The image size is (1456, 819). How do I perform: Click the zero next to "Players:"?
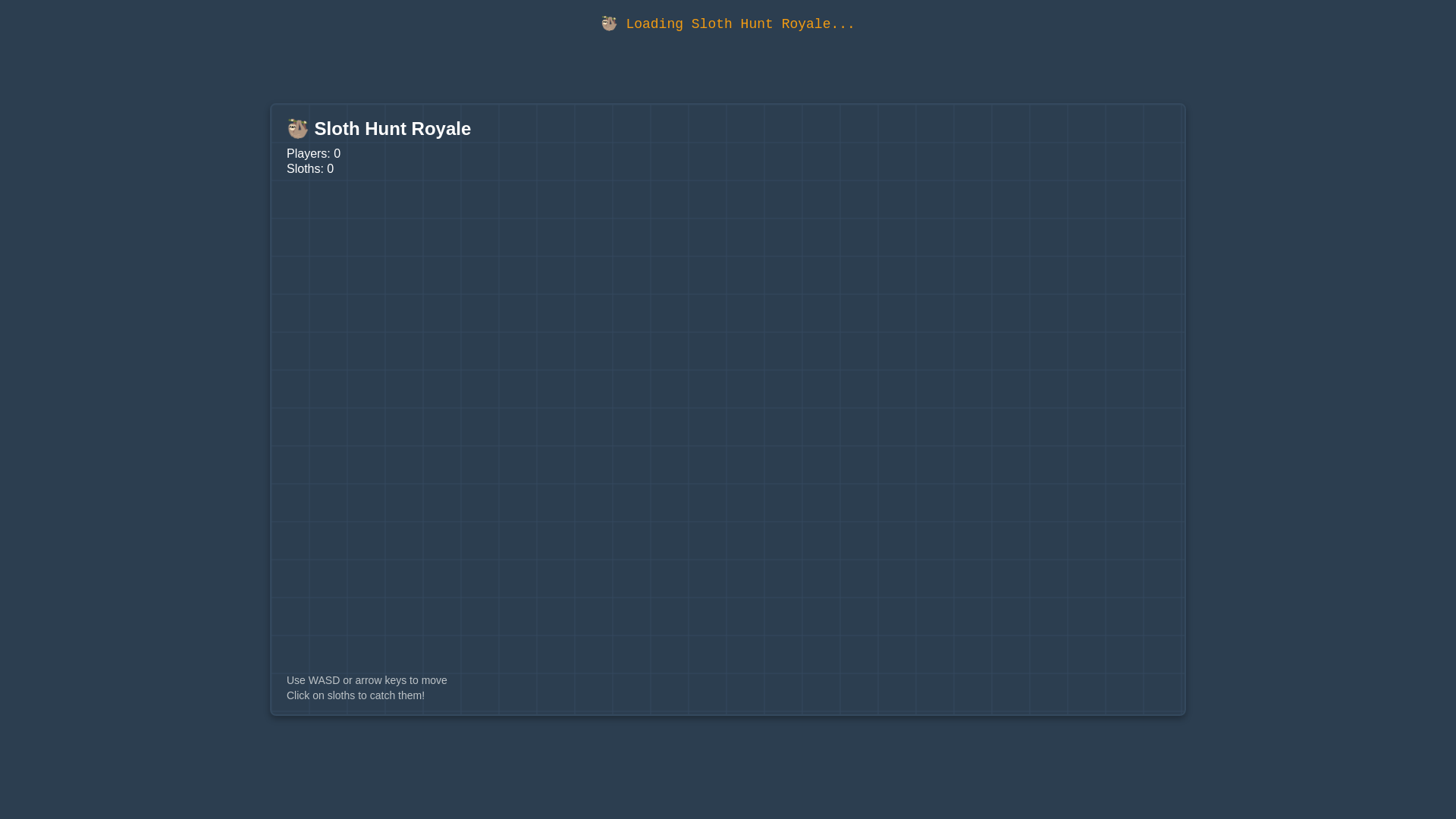(x=337, y=154)
